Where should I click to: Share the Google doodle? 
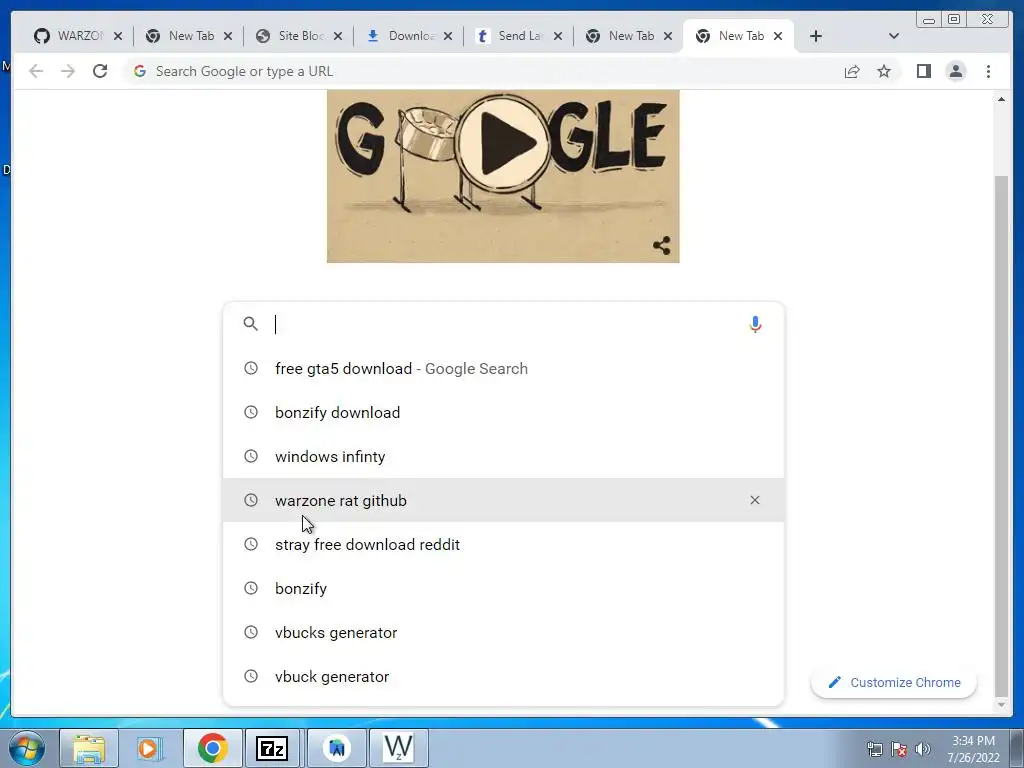click(x=662, y=246)
